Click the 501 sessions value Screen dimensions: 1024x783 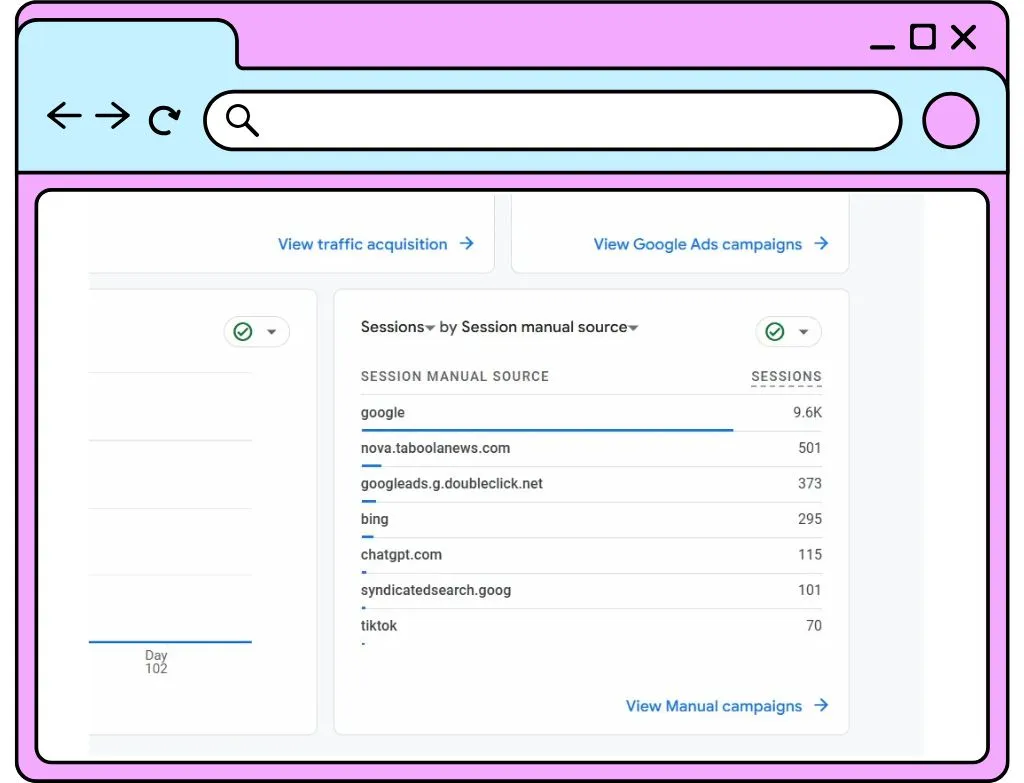pos(810,448)
